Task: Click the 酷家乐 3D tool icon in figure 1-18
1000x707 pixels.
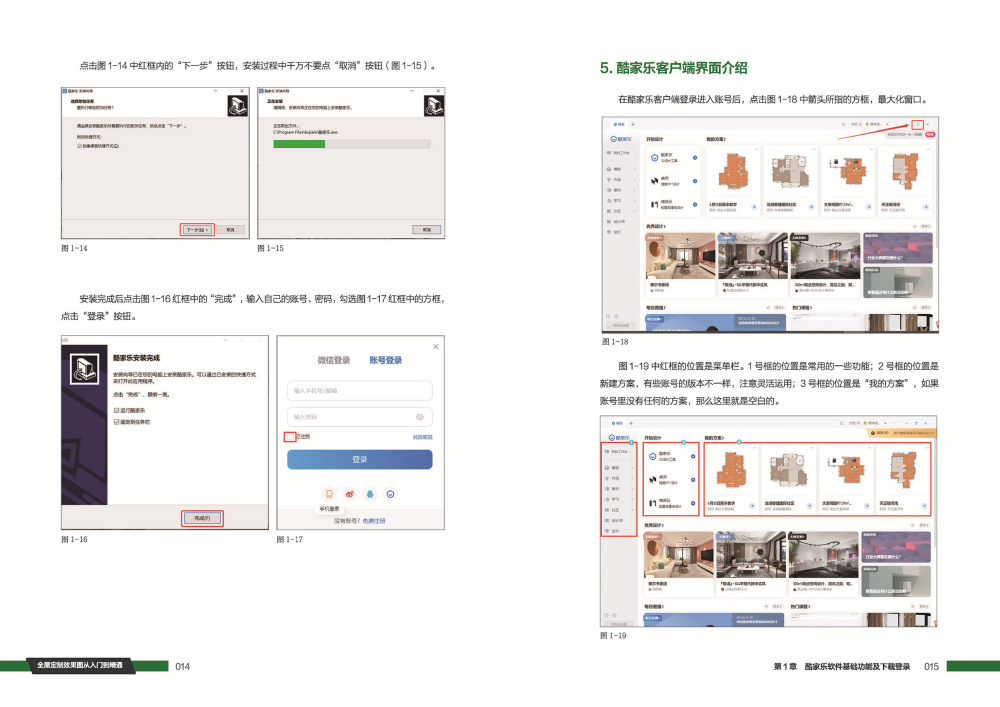Action: (x=654, y=157)
